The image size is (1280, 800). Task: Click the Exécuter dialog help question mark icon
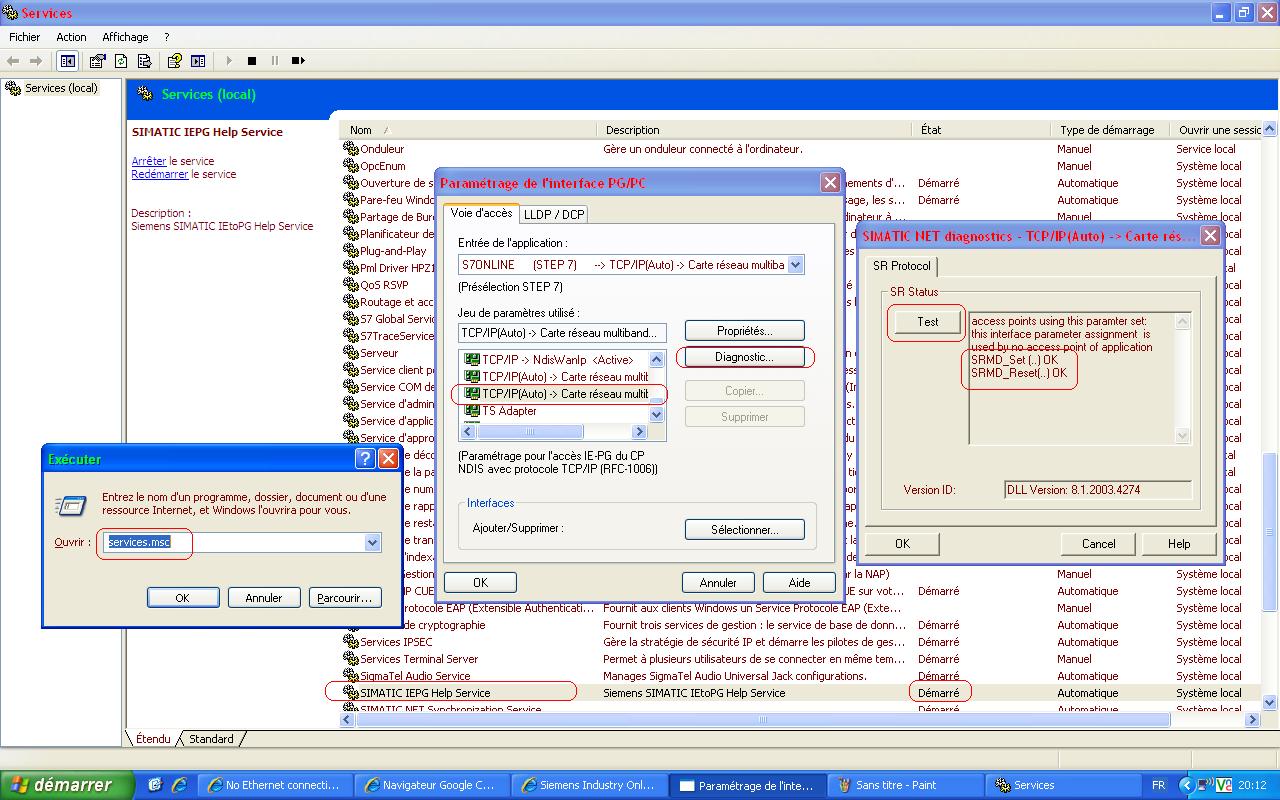click(x=366, y=459)
